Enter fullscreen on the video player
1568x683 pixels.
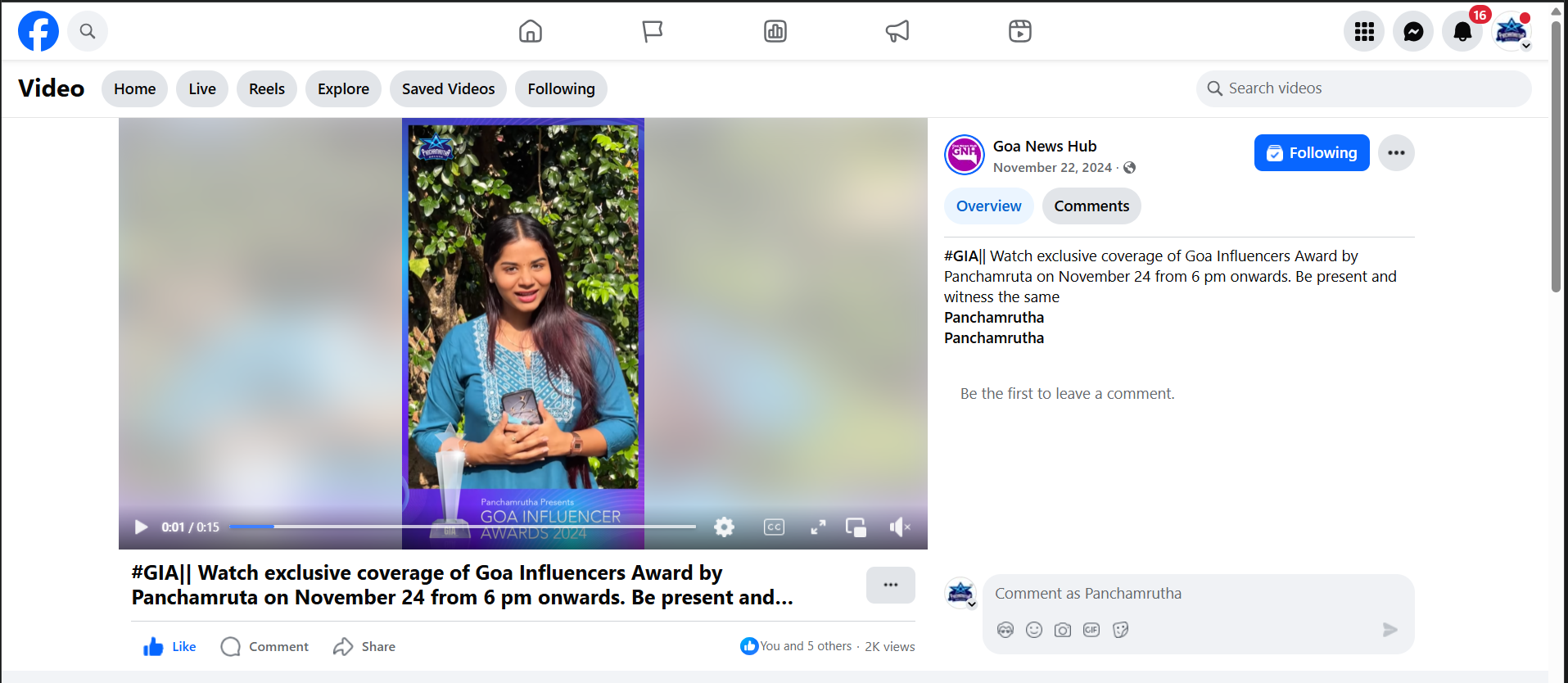coord(818,527)
